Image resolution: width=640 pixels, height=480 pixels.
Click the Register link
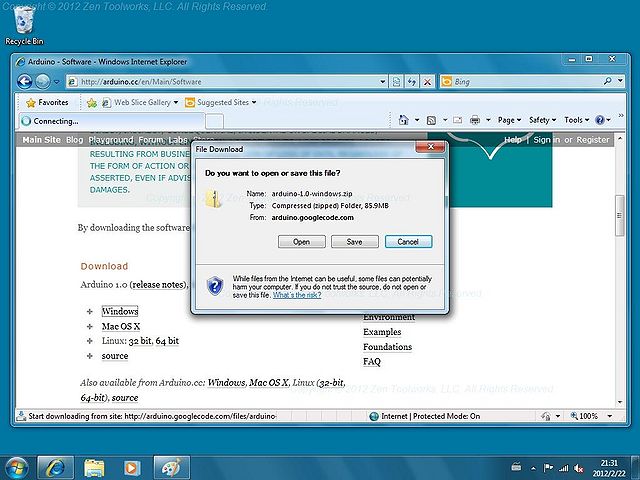pyautogui.click(x=593, y=140)
